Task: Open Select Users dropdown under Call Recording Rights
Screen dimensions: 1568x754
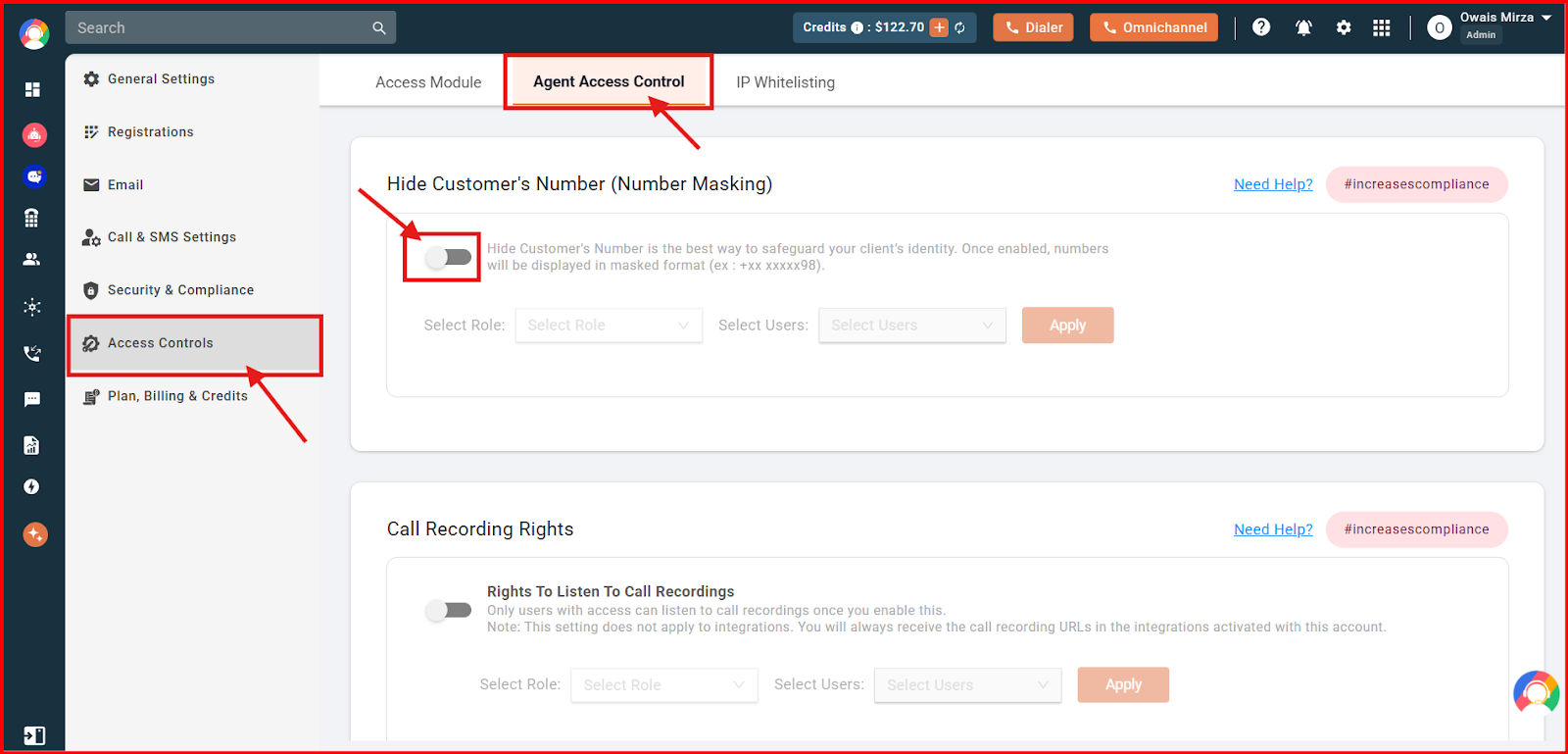Action: pyautogui.click(x=968, y=685)
